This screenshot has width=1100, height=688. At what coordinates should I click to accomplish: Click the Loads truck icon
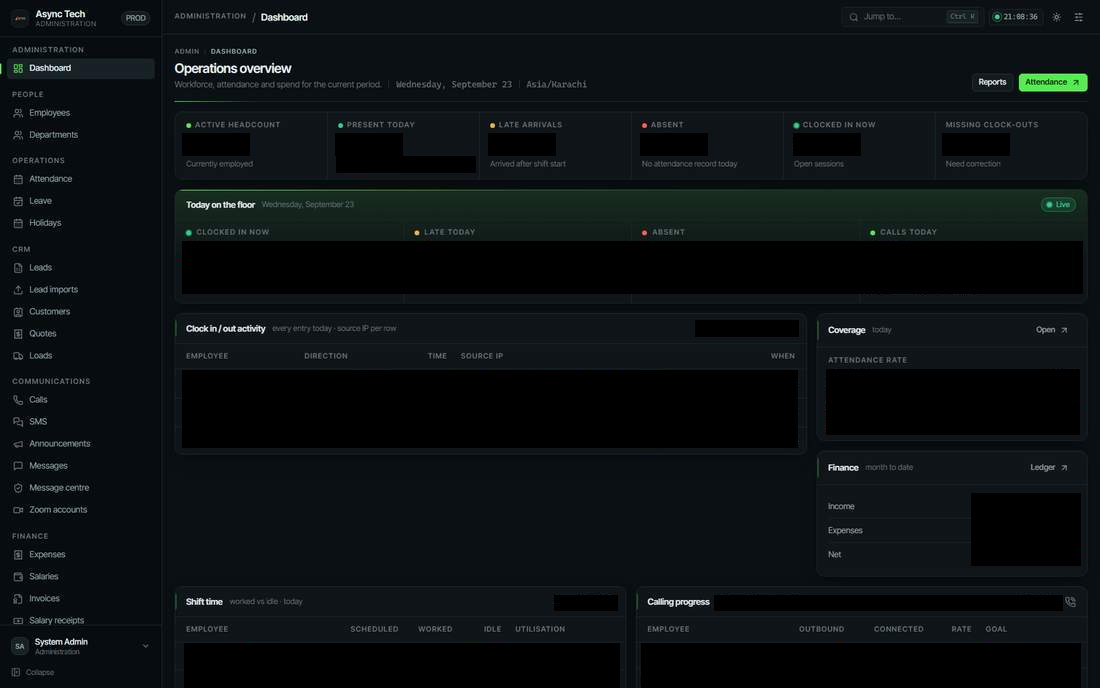click(18, 356)
